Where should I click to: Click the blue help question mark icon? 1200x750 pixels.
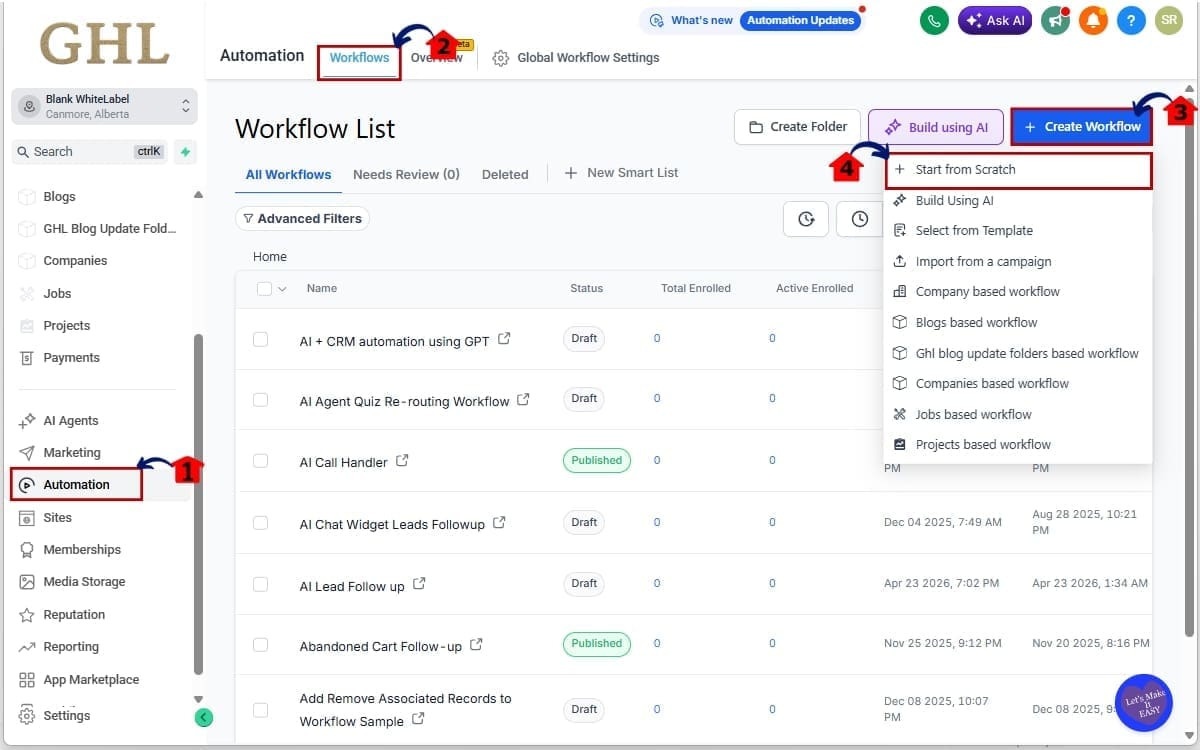click(1131, 20)
